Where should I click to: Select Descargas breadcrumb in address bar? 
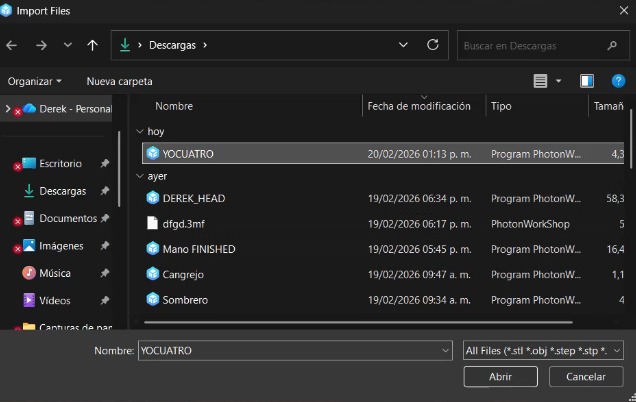172,45
